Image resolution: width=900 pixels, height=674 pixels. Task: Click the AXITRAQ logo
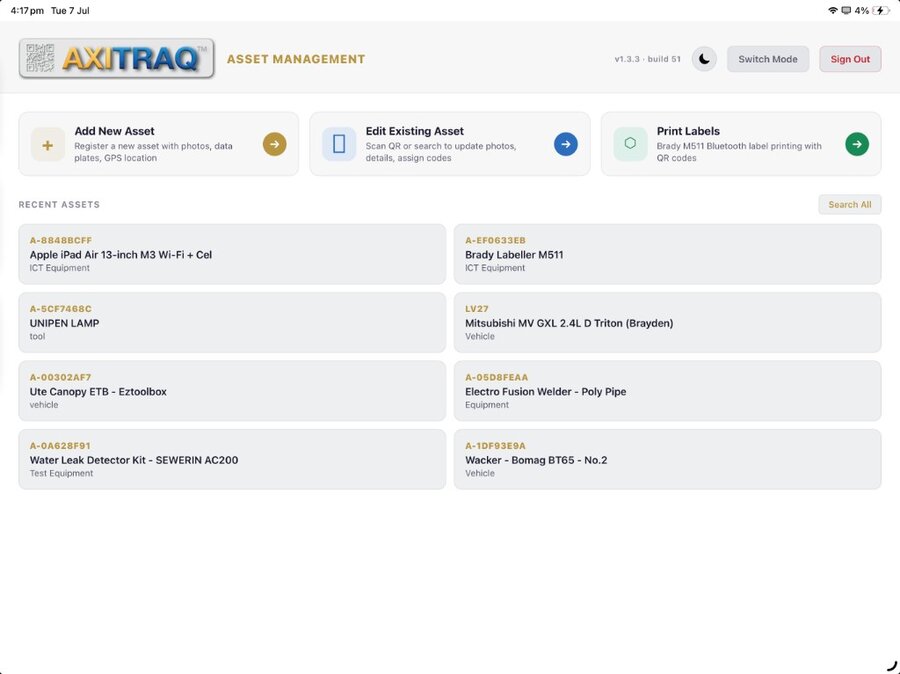117,59
